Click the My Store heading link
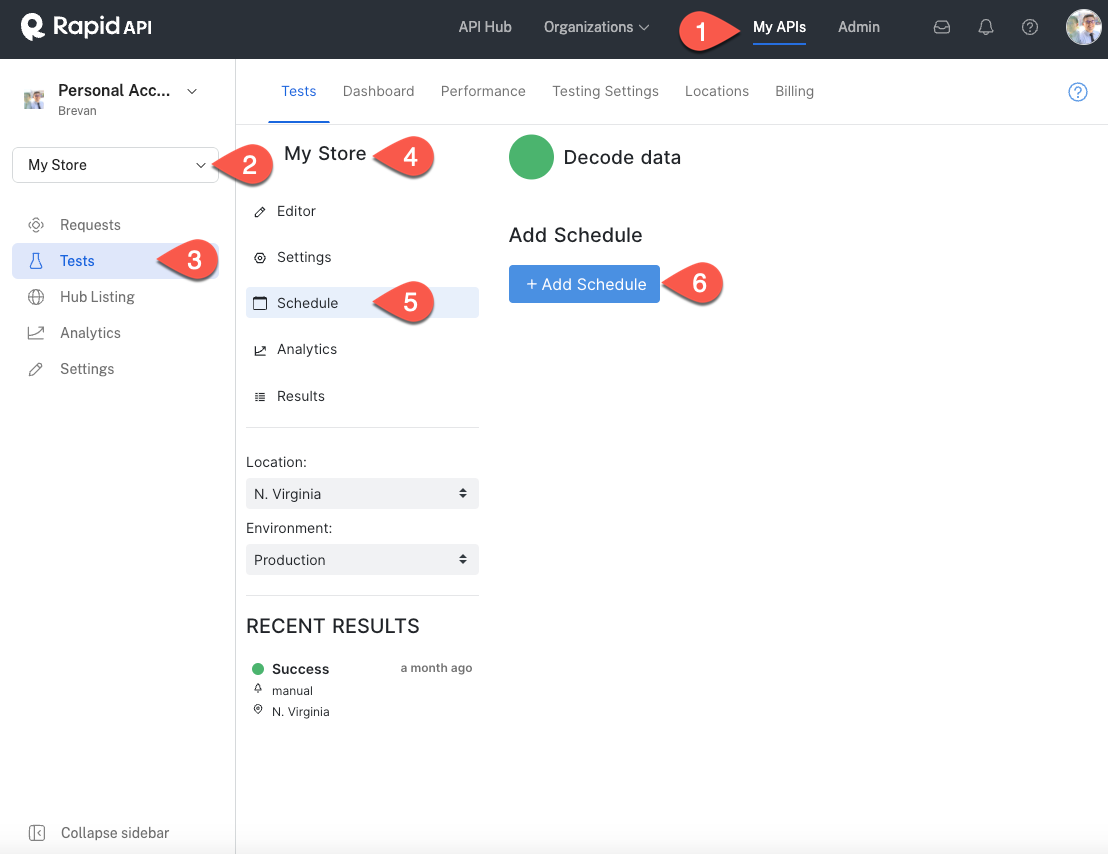Viewport: 1108px width, 854px height. [325, 153]
